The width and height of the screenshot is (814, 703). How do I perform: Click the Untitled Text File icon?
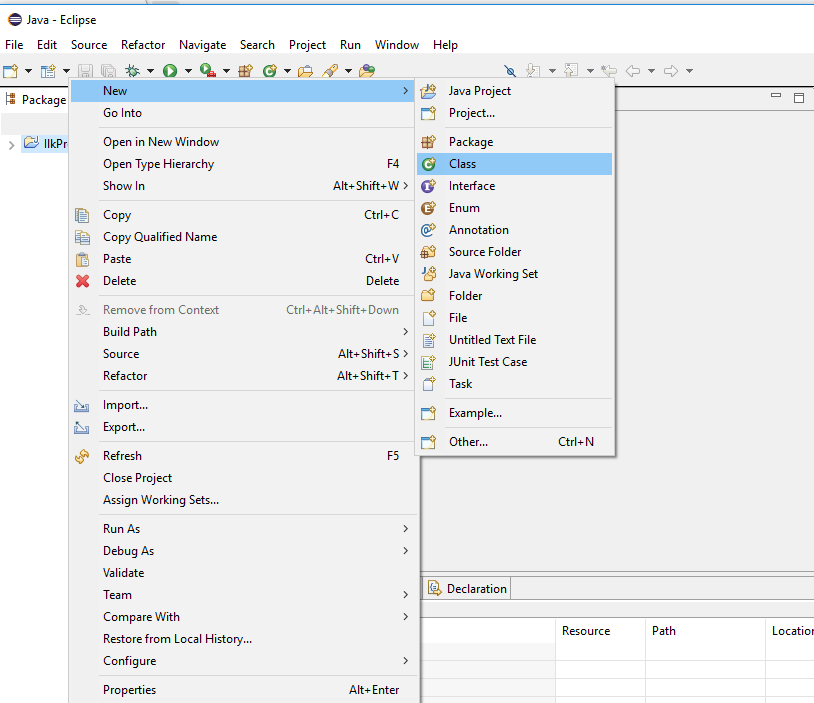coord(428,340)
